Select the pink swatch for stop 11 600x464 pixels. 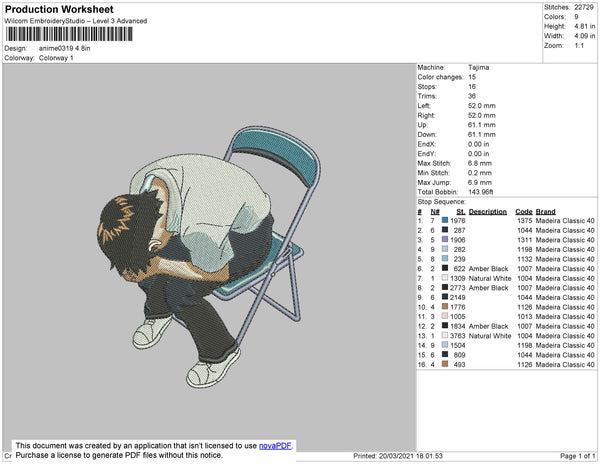coord(445,316)
